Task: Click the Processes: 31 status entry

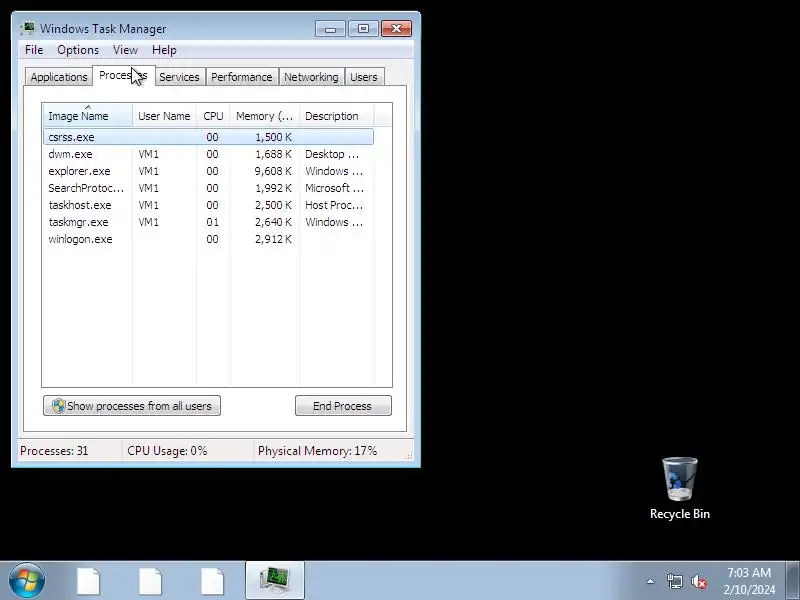Action: click(x=54, y=451)
